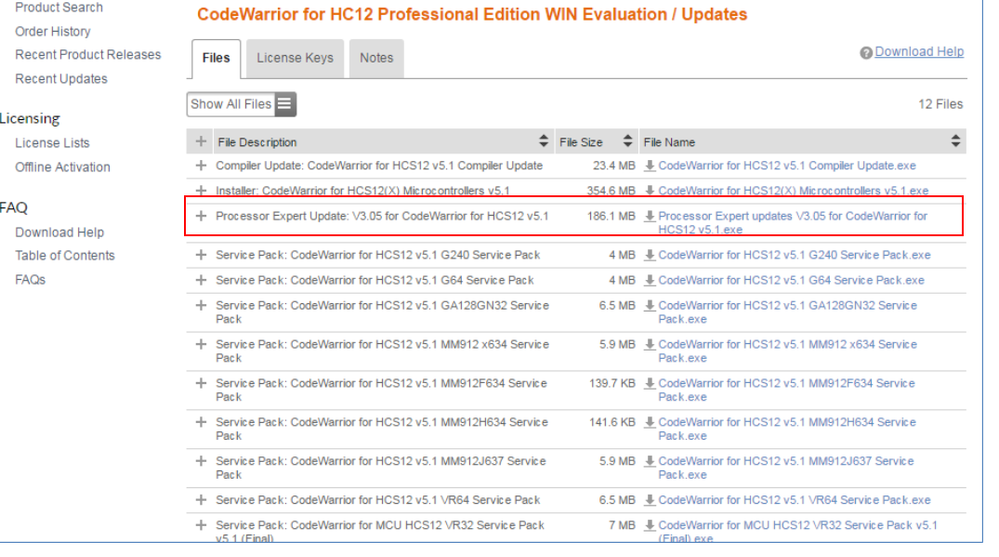999x557 pixels.
Task: Expand the Compiler Update file row
Action: [x=201, y=166]
